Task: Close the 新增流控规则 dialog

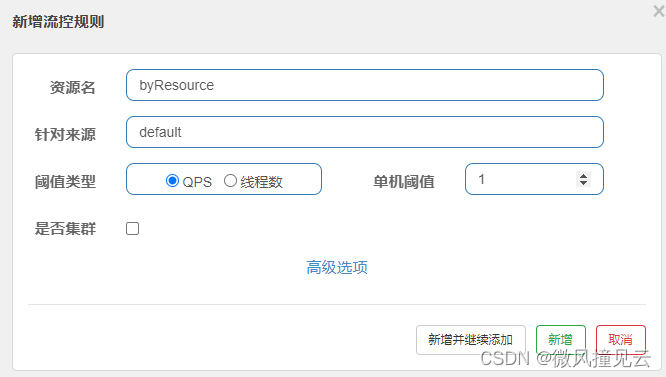Action: pyautogui.click(x=659, y=11)
